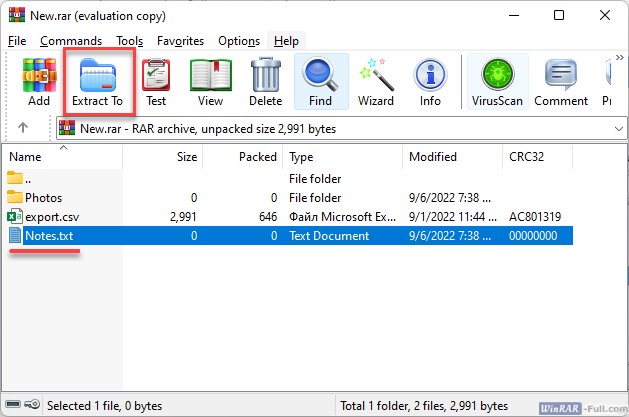Screen dimensions: 629x417
Task: Go up one folder level arrow
Action: pos(23,129)
